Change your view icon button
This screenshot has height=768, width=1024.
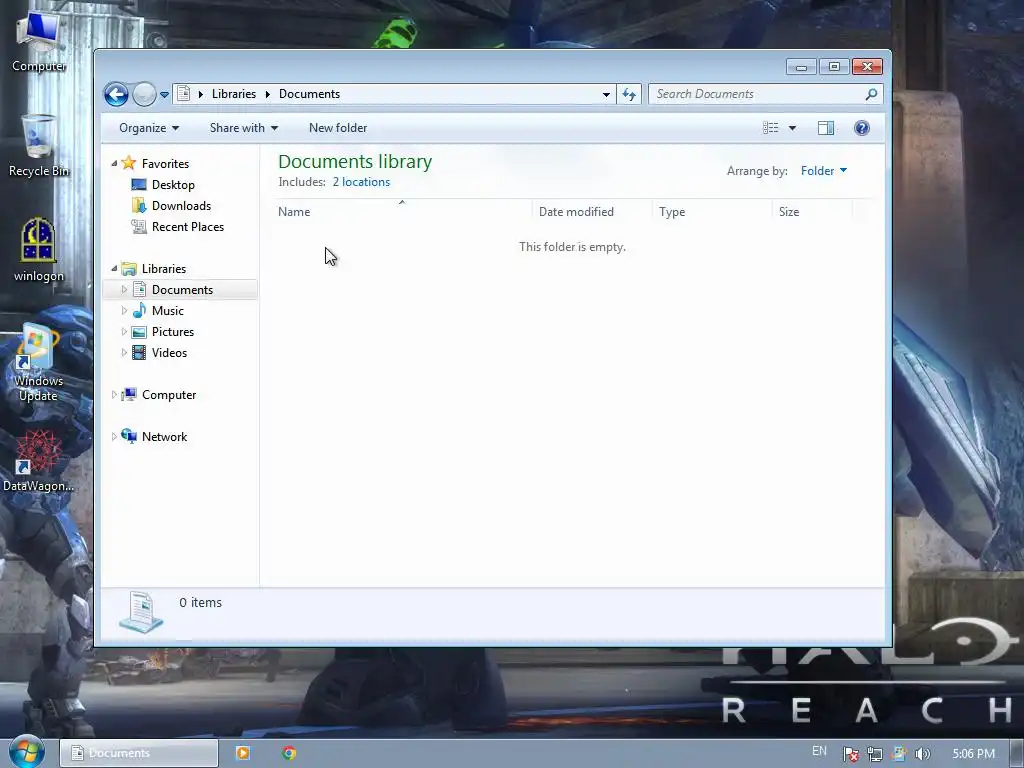[771, 128]
